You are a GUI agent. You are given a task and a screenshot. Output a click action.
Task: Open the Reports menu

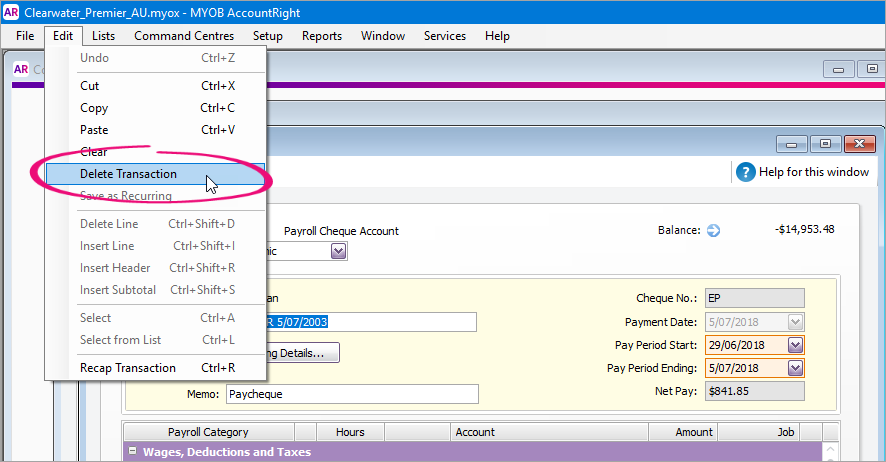pyautogui.click(x=322, y=36)
